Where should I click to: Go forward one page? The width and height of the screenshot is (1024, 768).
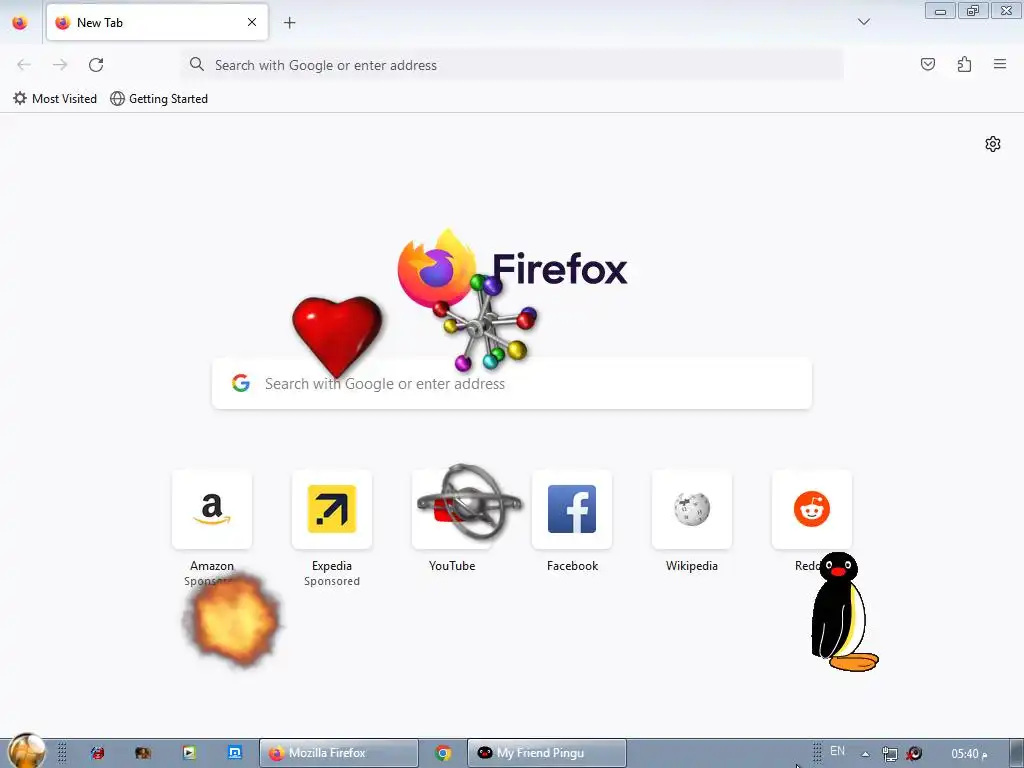point(60,65)
